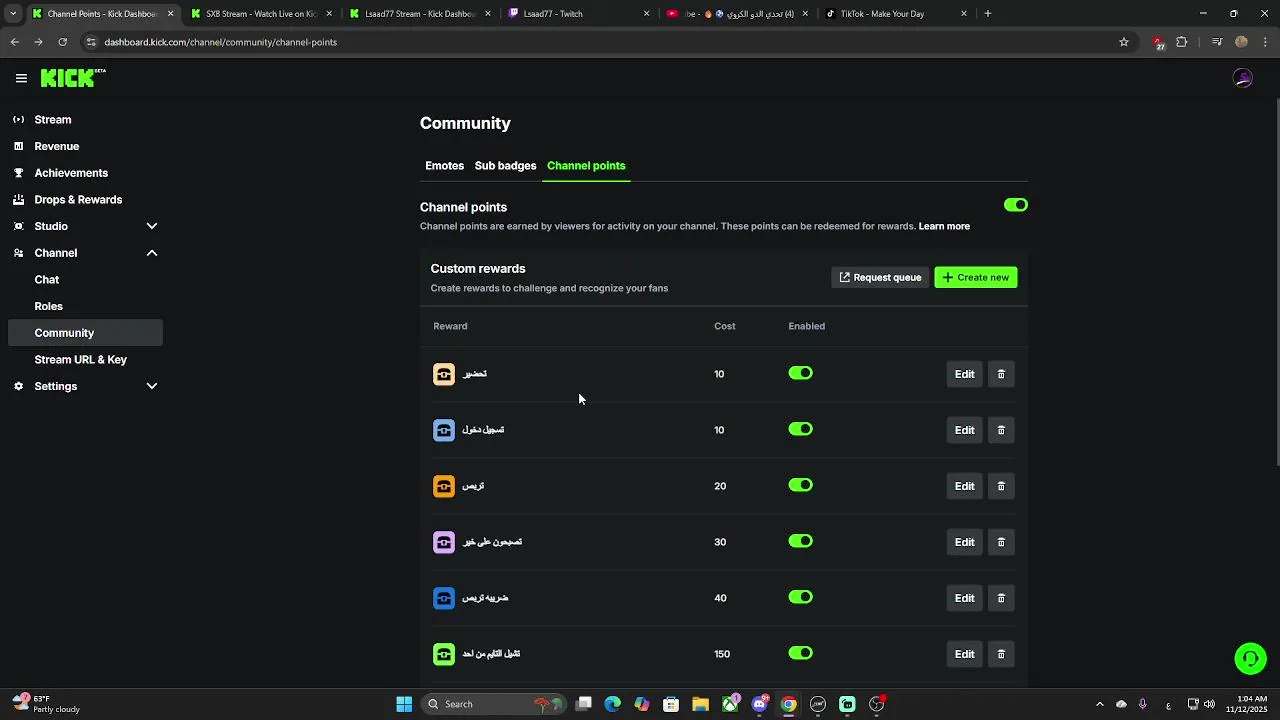Open File Explorer from the taskbar
The height and width of the screenshot is (720, 1280).
700,704
